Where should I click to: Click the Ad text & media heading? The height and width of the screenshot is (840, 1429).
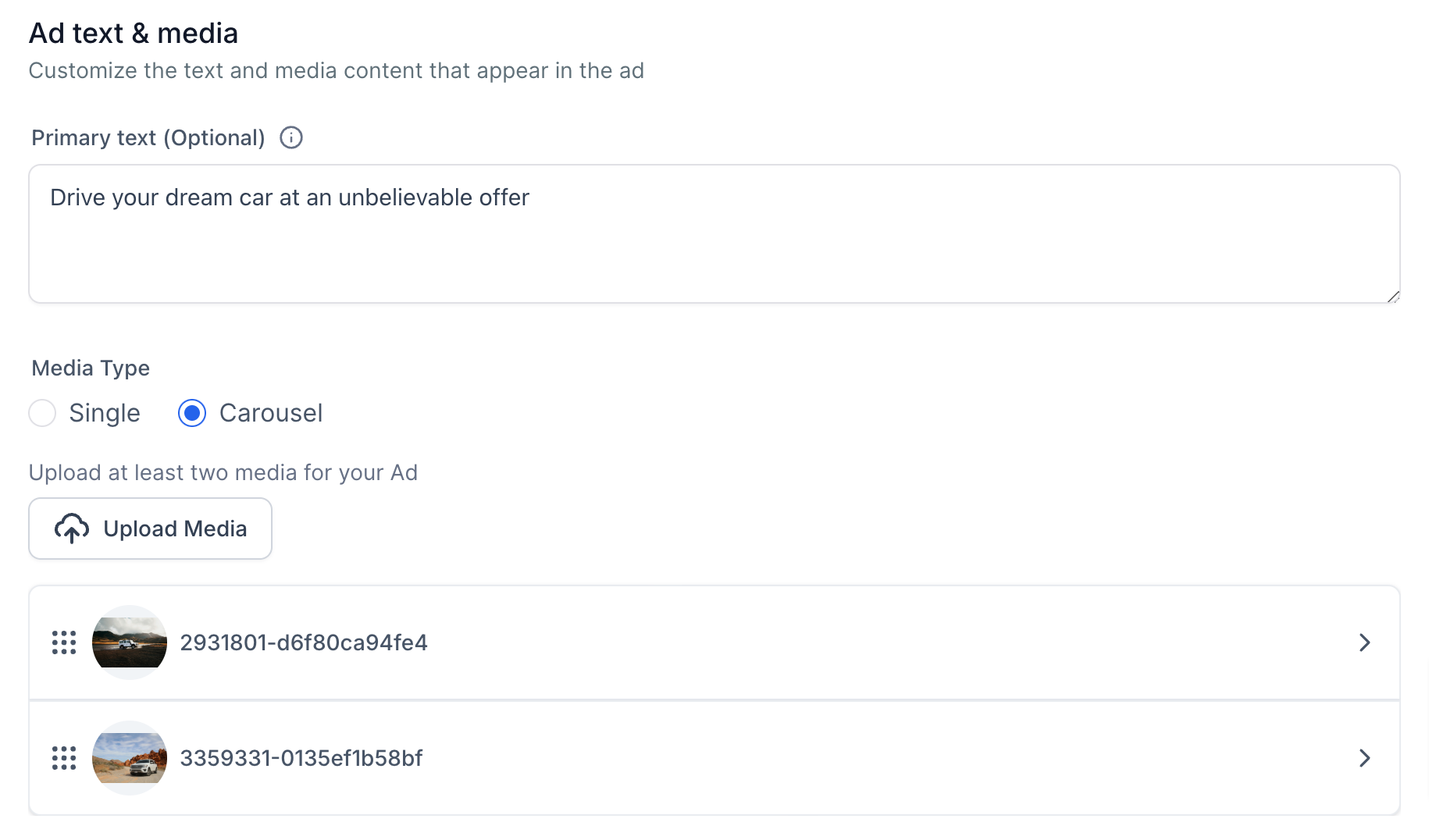[x=134, y=34]
